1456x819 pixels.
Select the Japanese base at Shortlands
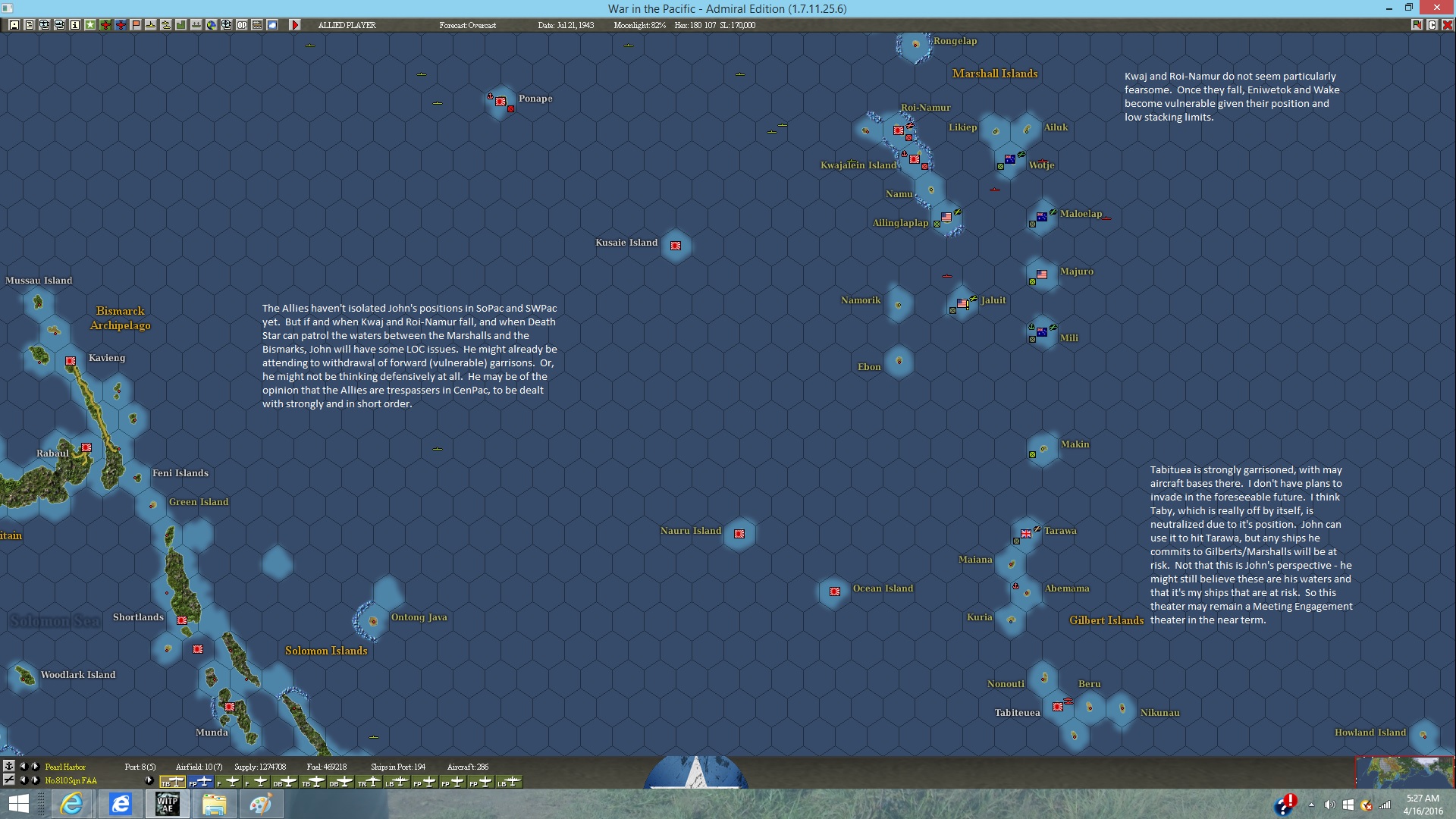tap(182, 620)
